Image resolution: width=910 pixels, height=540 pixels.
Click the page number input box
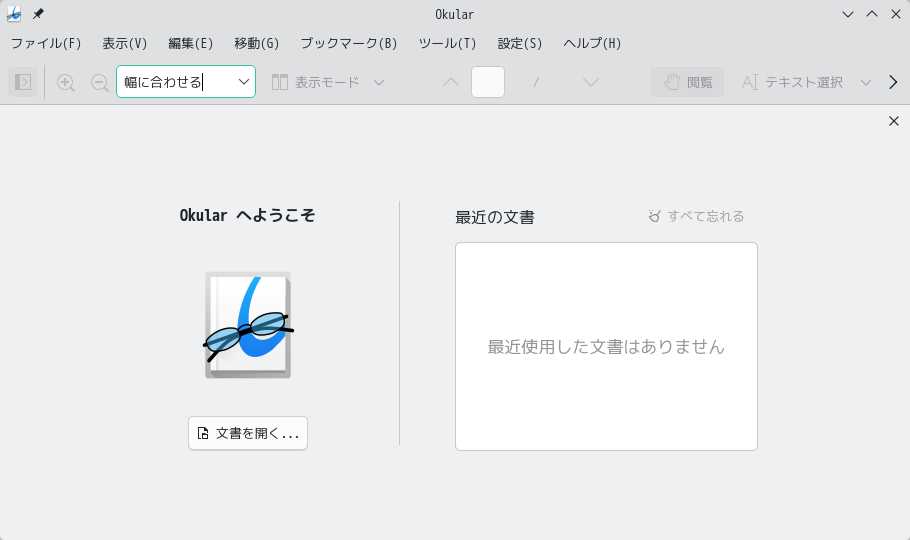coord(488,82)
